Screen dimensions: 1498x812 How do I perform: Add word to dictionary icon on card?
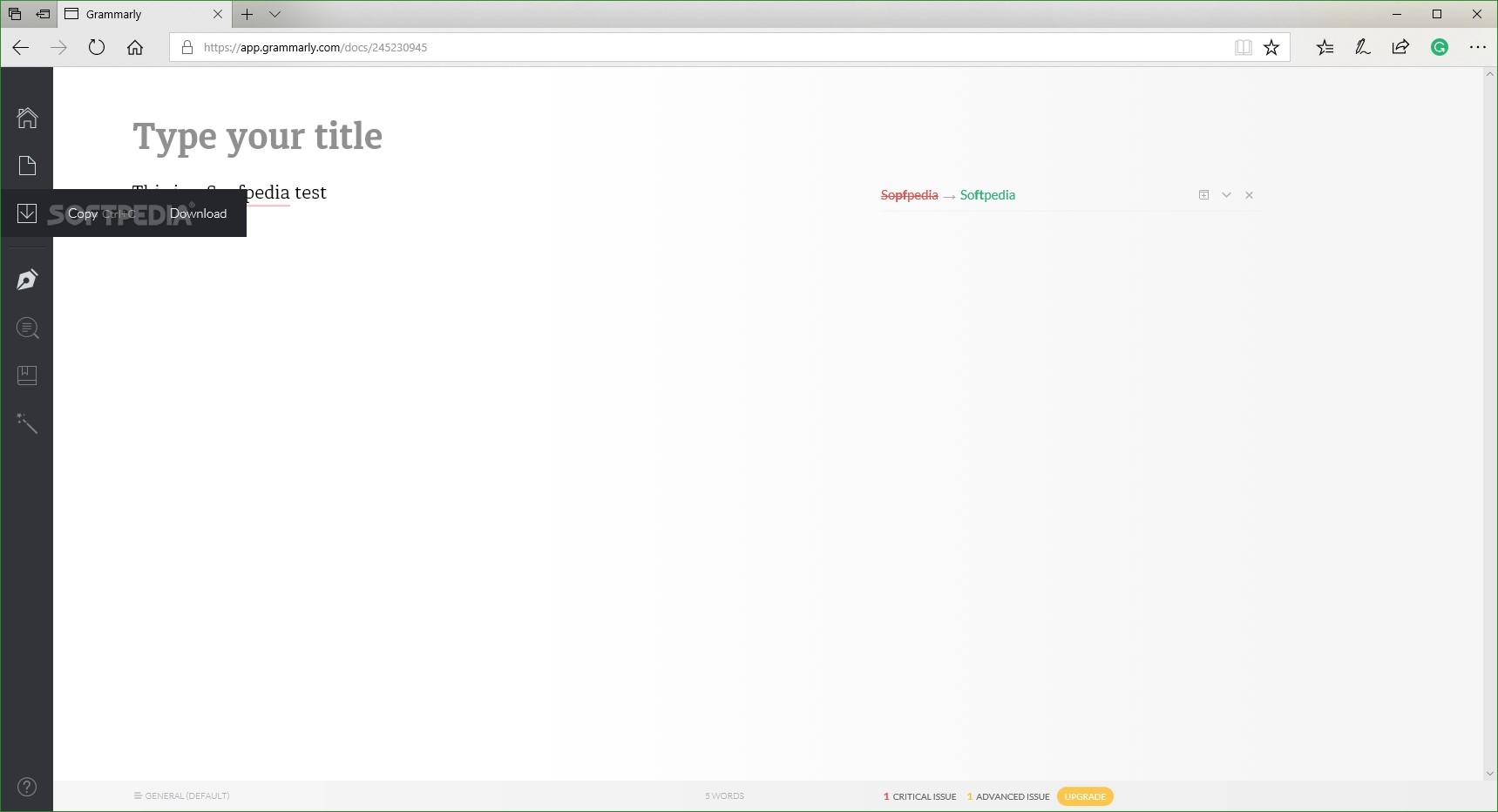1203,195
